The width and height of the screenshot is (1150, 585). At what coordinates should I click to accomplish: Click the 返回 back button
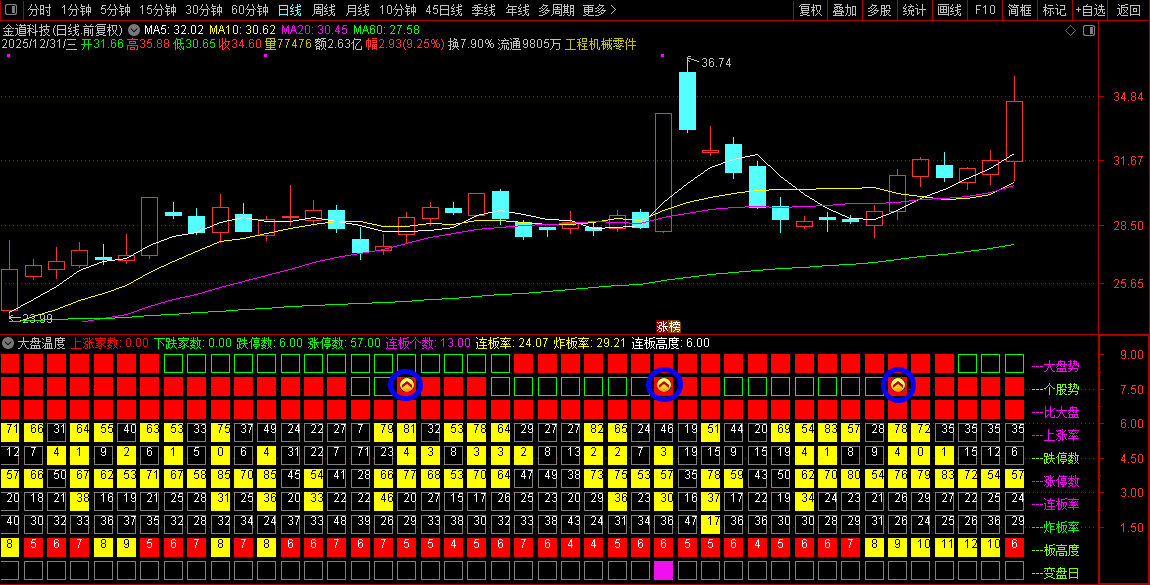coord(1128,10)
